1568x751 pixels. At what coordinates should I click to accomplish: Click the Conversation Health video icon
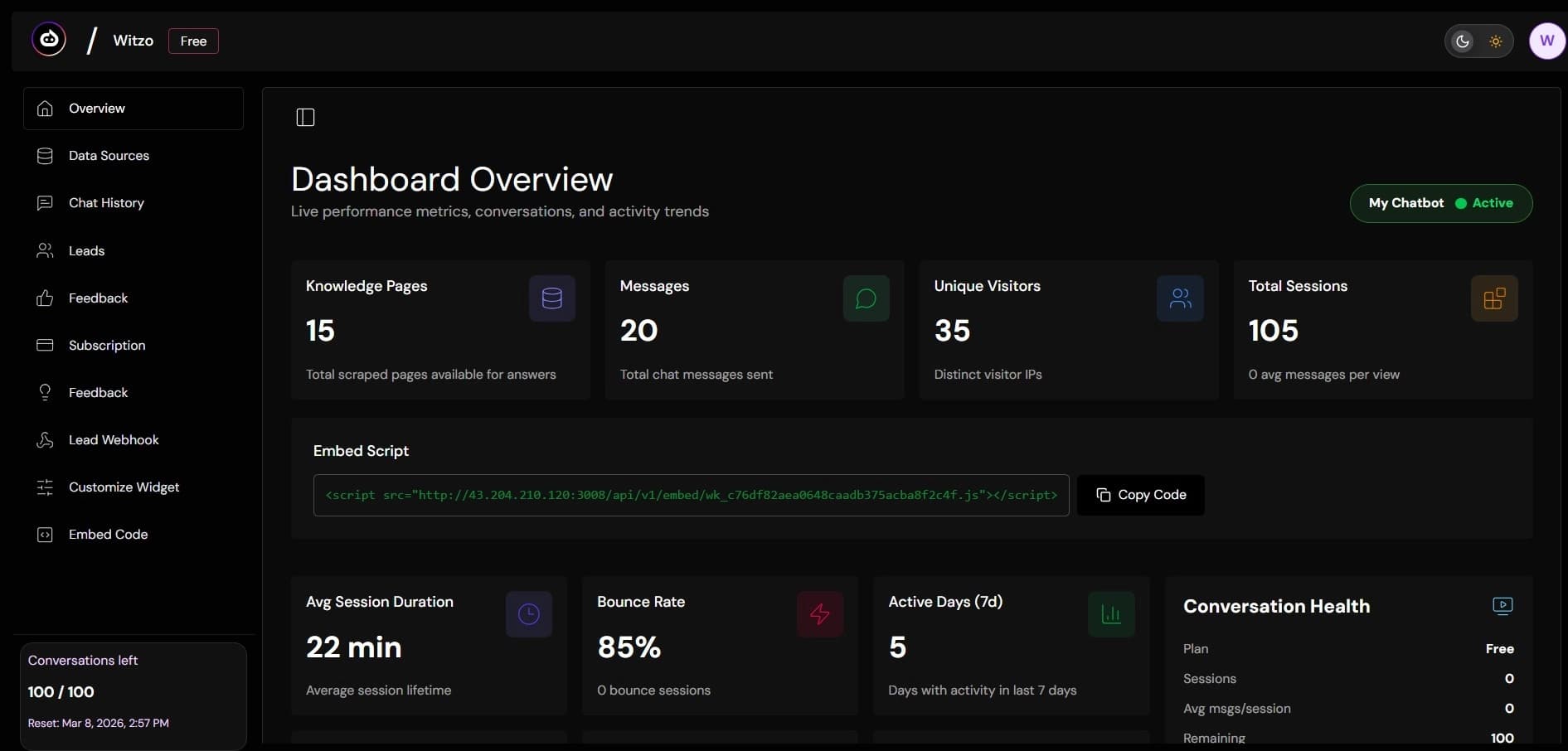(x=1502, y=605)
